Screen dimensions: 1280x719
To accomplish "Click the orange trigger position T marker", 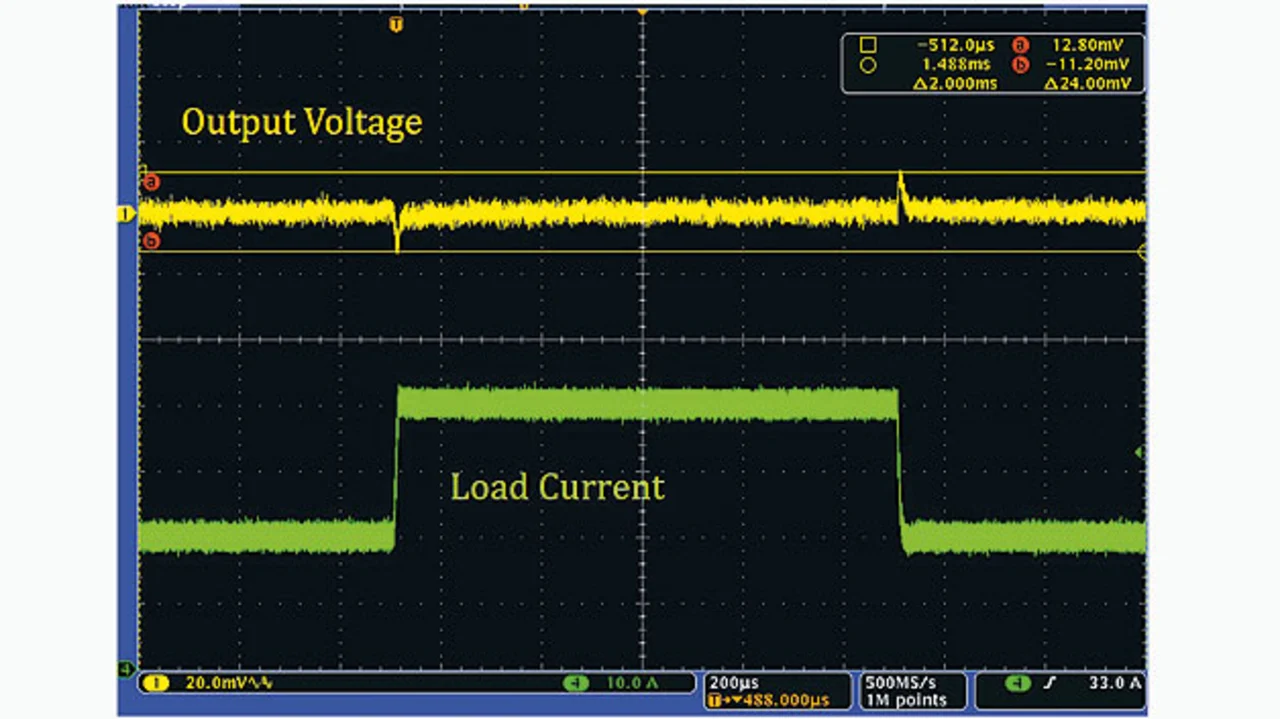I will click(397, 24).
